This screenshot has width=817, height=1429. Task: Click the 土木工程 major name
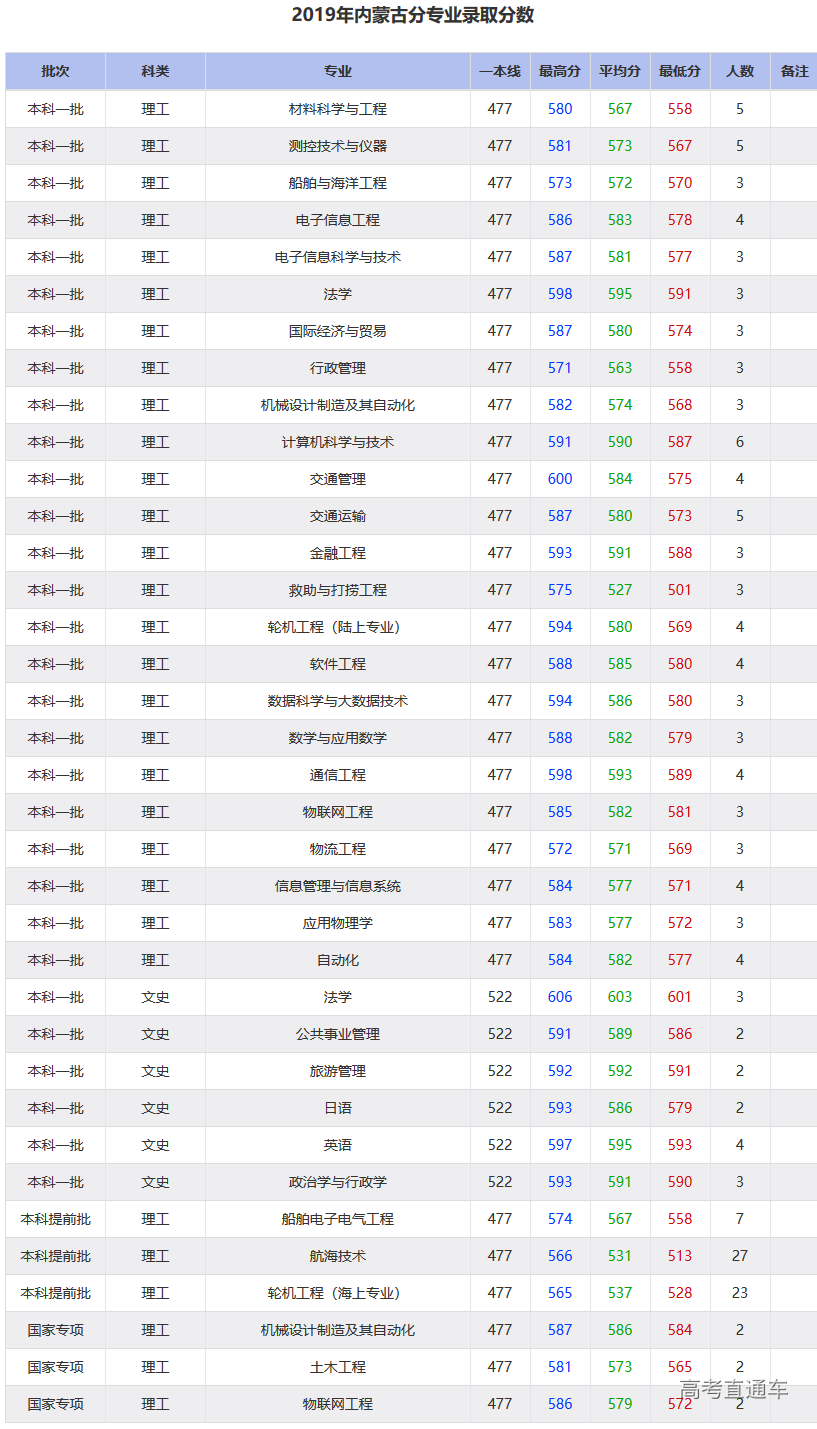pyautogui.click(x=337, y=1367)
